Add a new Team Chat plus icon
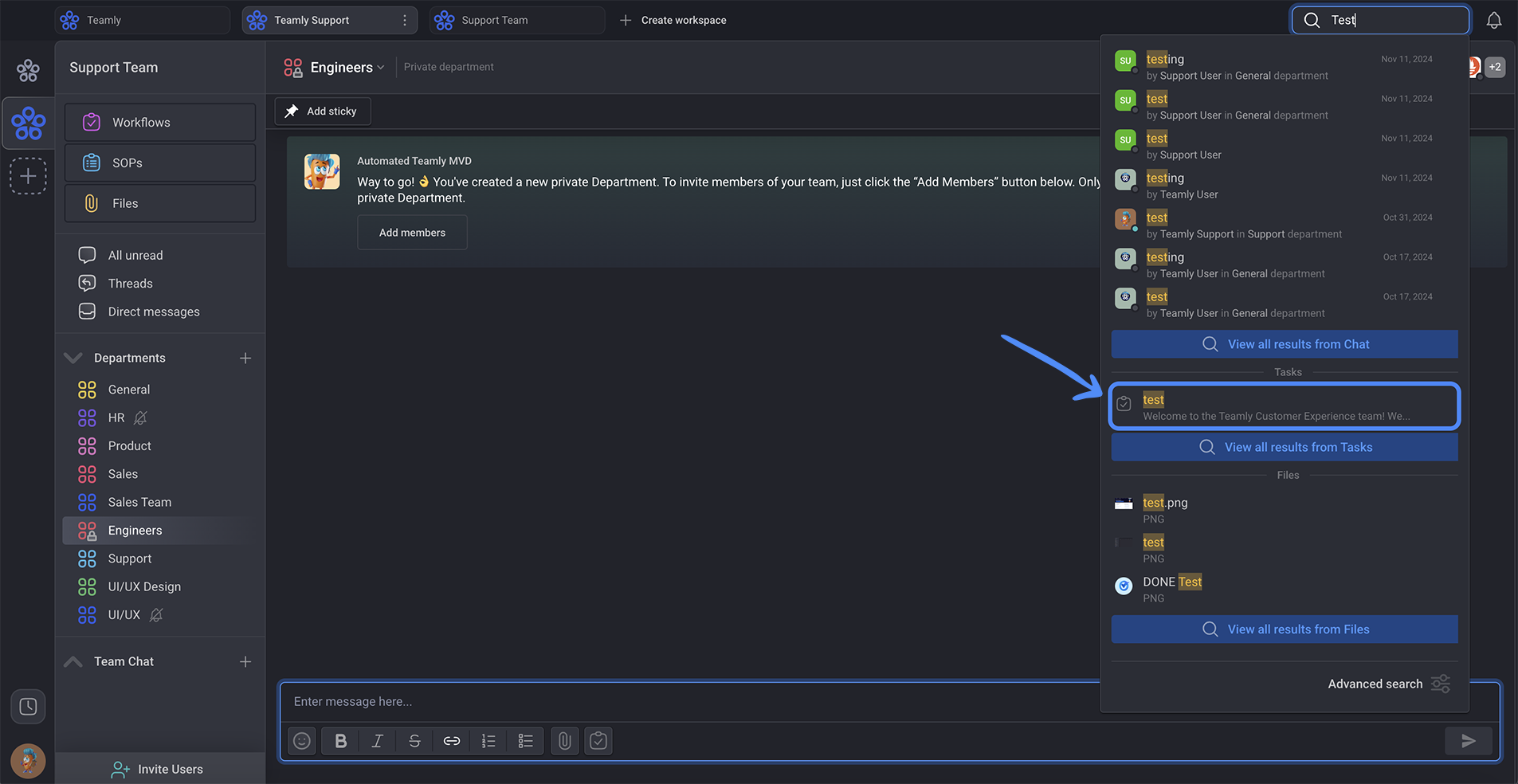1518x784 pixels. [x=245, y=662]
